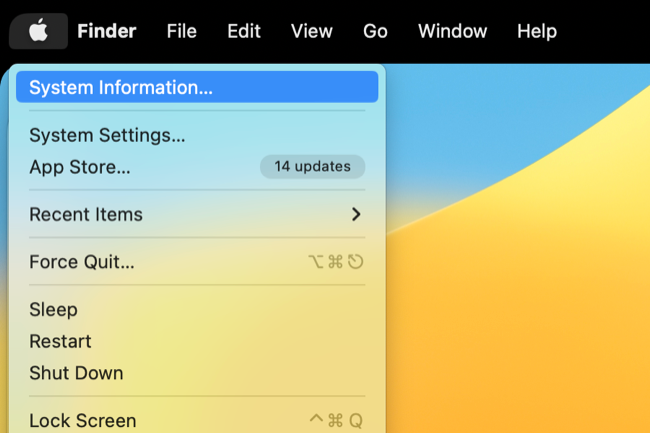
Task: Select Sleep in the Apple menu
Action: pos(197,310)
